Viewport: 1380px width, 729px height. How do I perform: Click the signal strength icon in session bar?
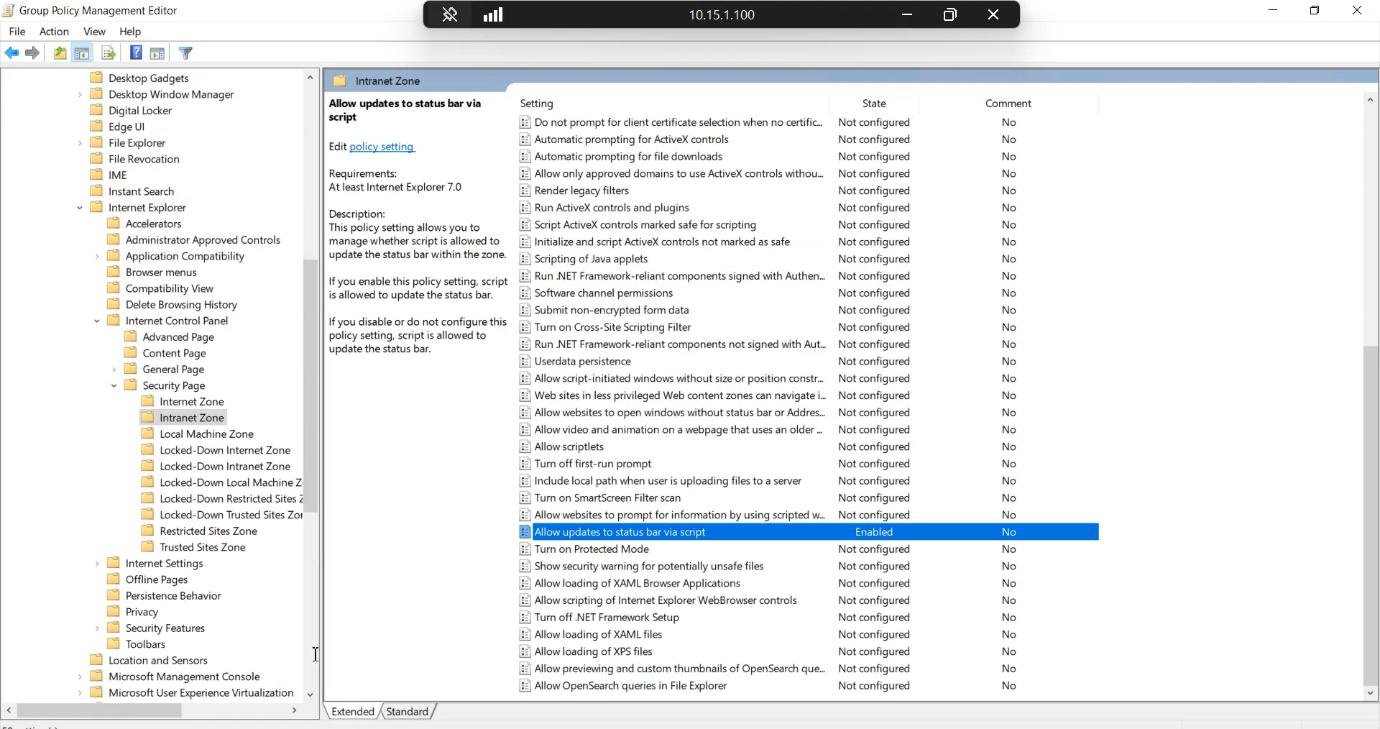pos(493,14)
